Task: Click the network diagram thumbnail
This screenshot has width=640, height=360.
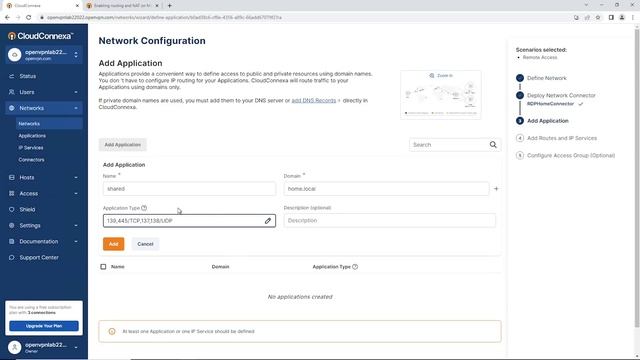Action: tap(441, 95)
